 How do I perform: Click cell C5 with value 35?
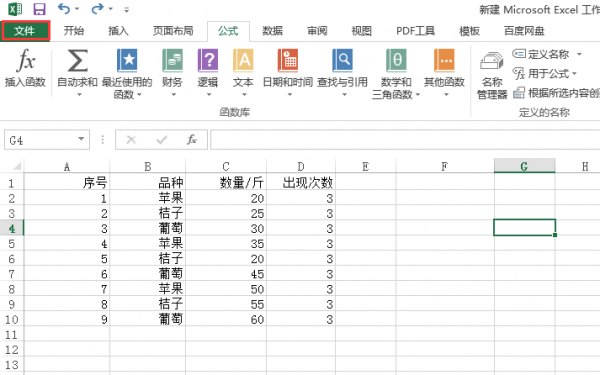(x=226, y=243)
